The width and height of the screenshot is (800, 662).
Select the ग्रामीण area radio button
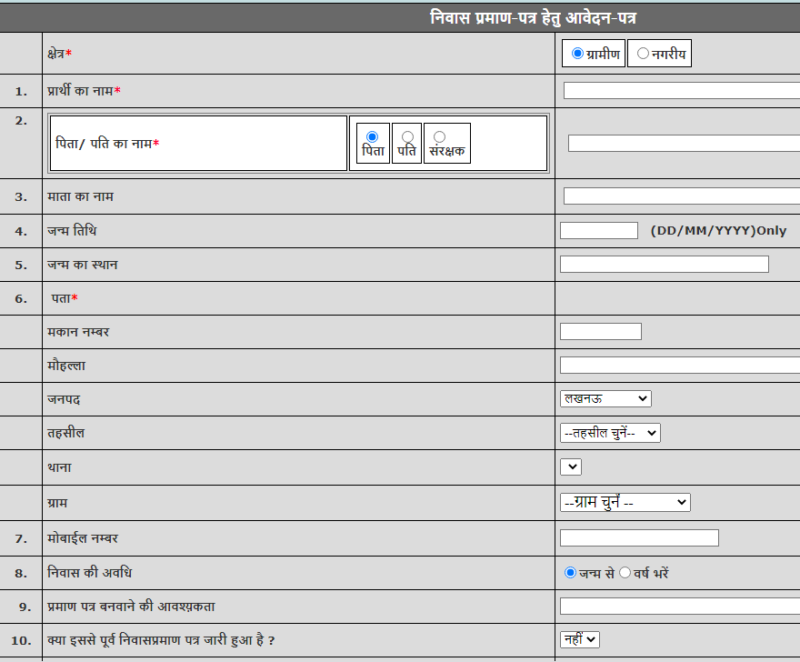point(578,53)
